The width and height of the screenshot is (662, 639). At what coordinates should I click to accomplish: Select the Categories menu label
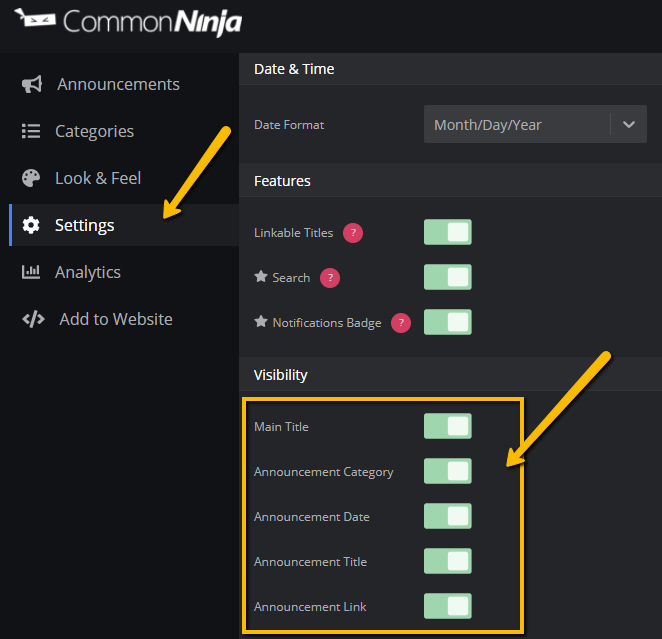click(95, 131)
